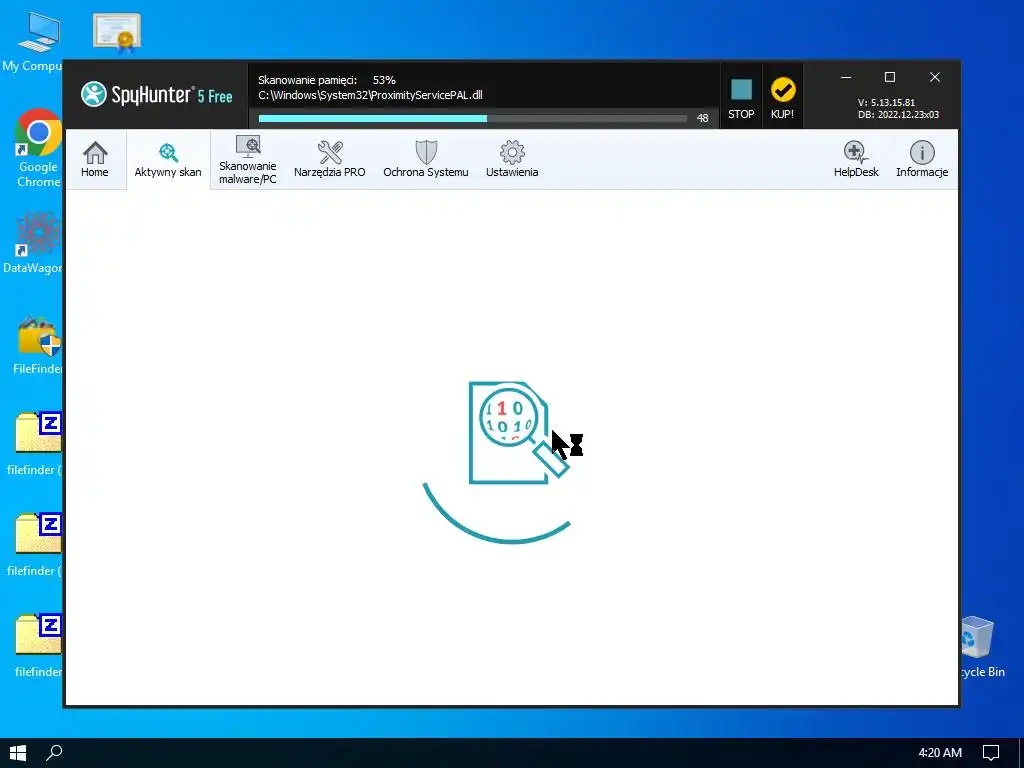Close the SpyHunter window
The image size is (1024, 768).
tap(935, 77)
